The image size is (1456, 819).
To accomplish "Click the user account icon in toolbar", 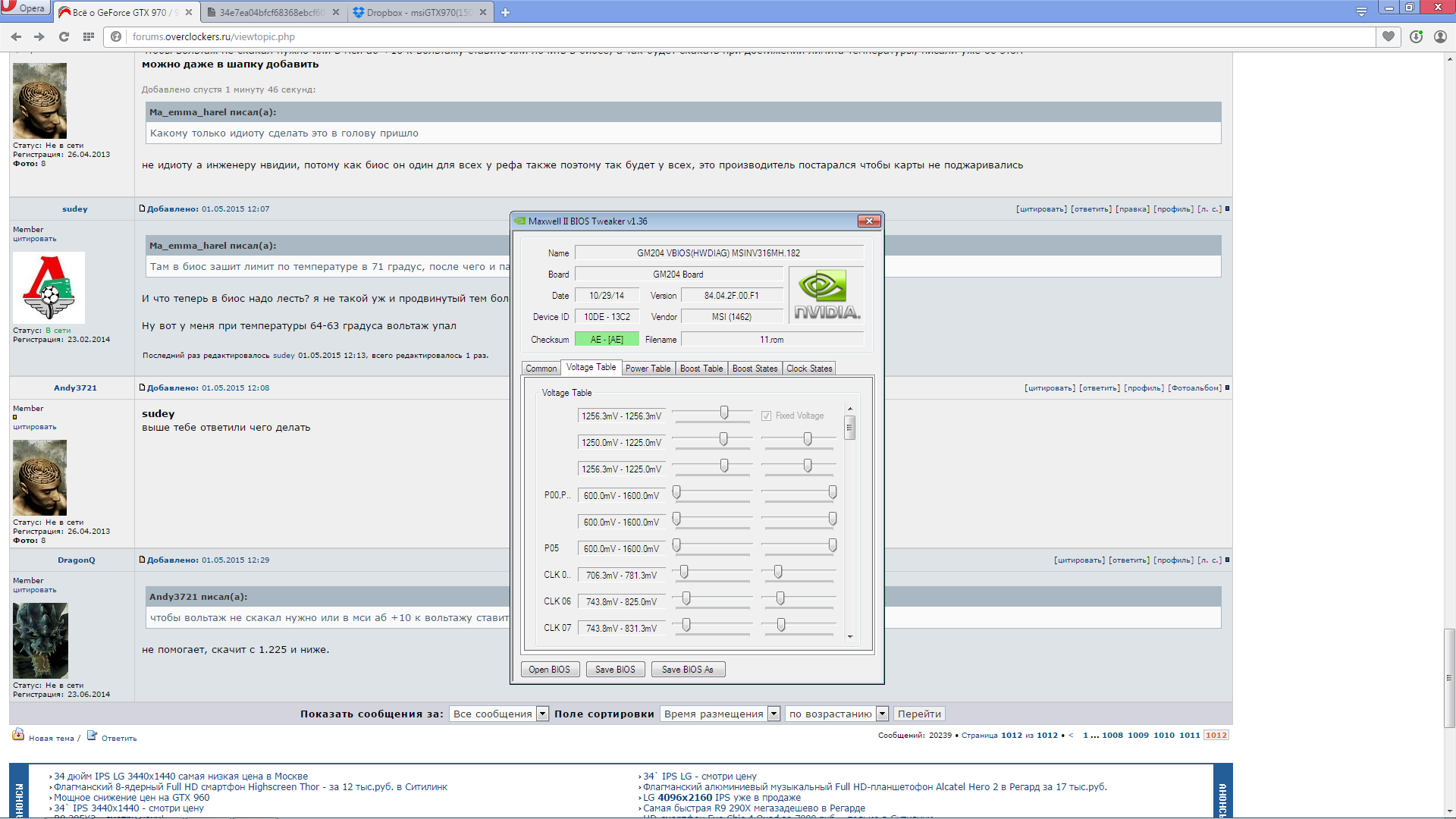I will (x=1440, y=36).
